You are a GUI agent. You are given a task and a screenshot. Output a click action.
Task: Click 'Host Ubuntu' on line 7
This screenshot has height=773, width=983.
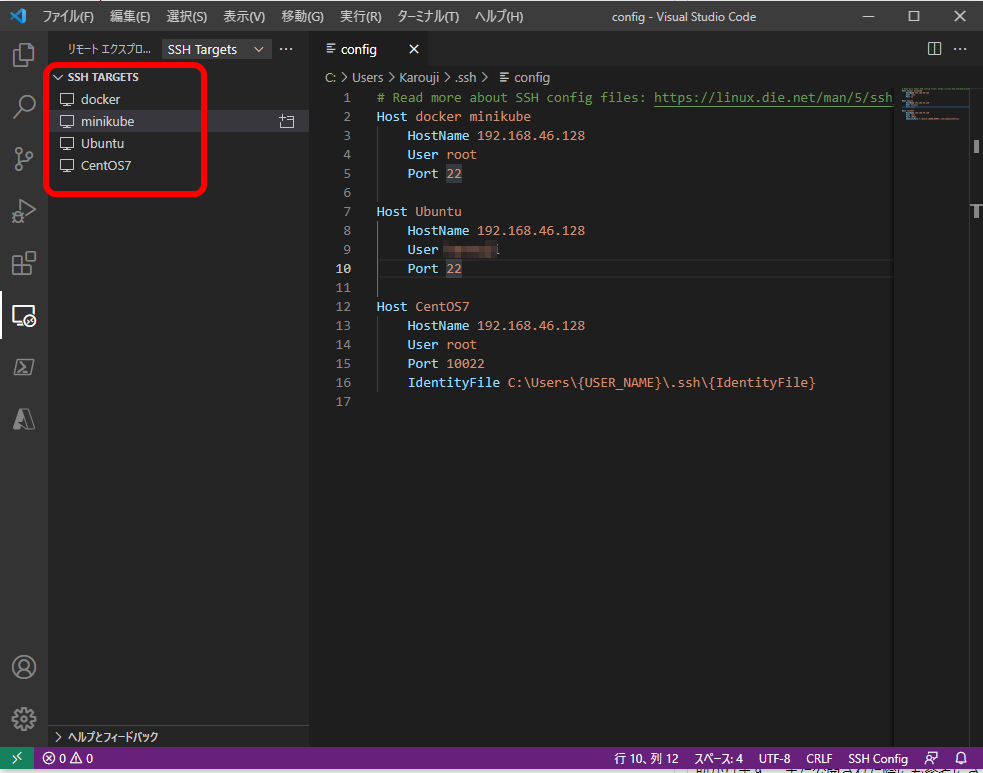pos(419,211)
